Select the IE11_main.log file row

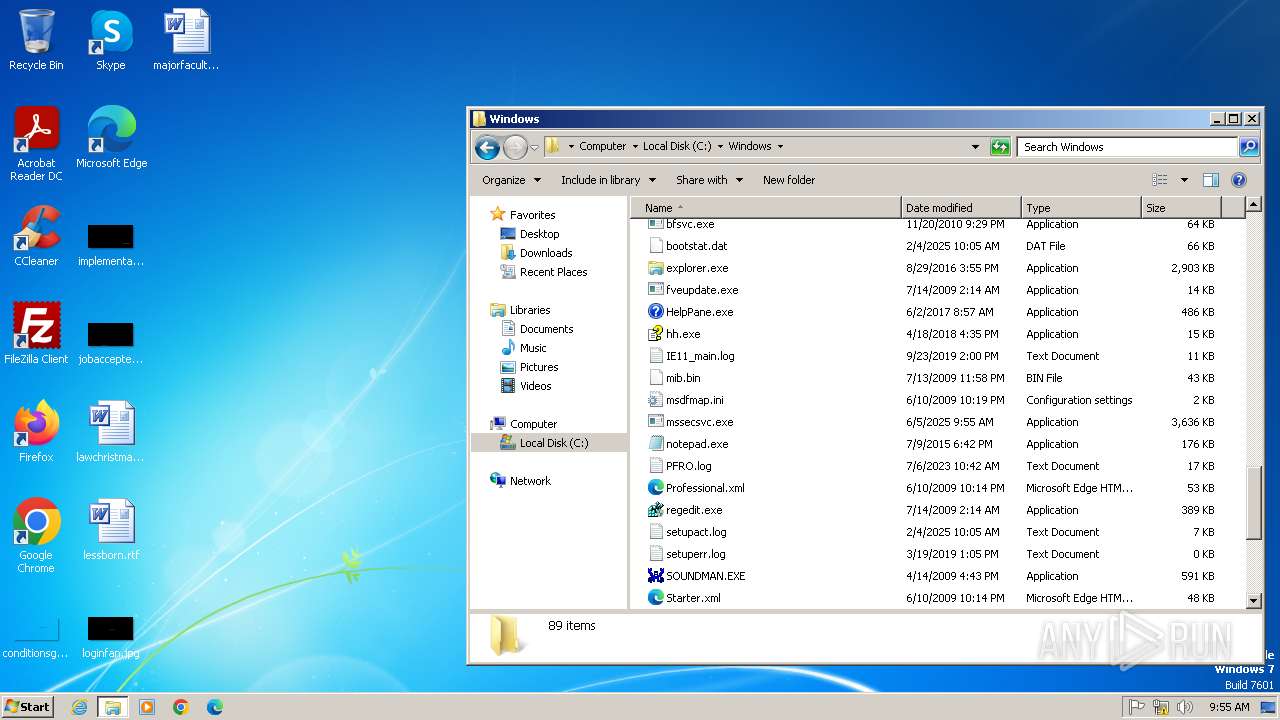pyautogui.click(x=938, y=356)
